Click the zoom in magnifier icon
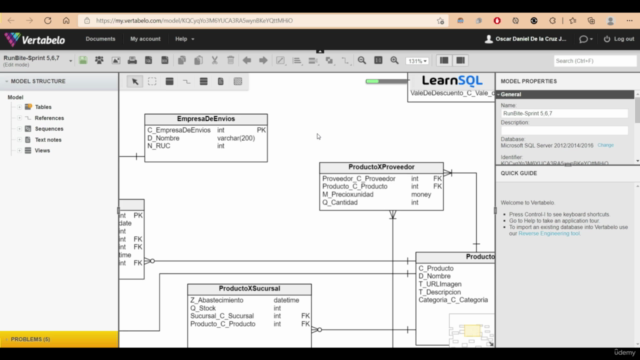Viewport: 640px width, 360px height. click(394, 60)
